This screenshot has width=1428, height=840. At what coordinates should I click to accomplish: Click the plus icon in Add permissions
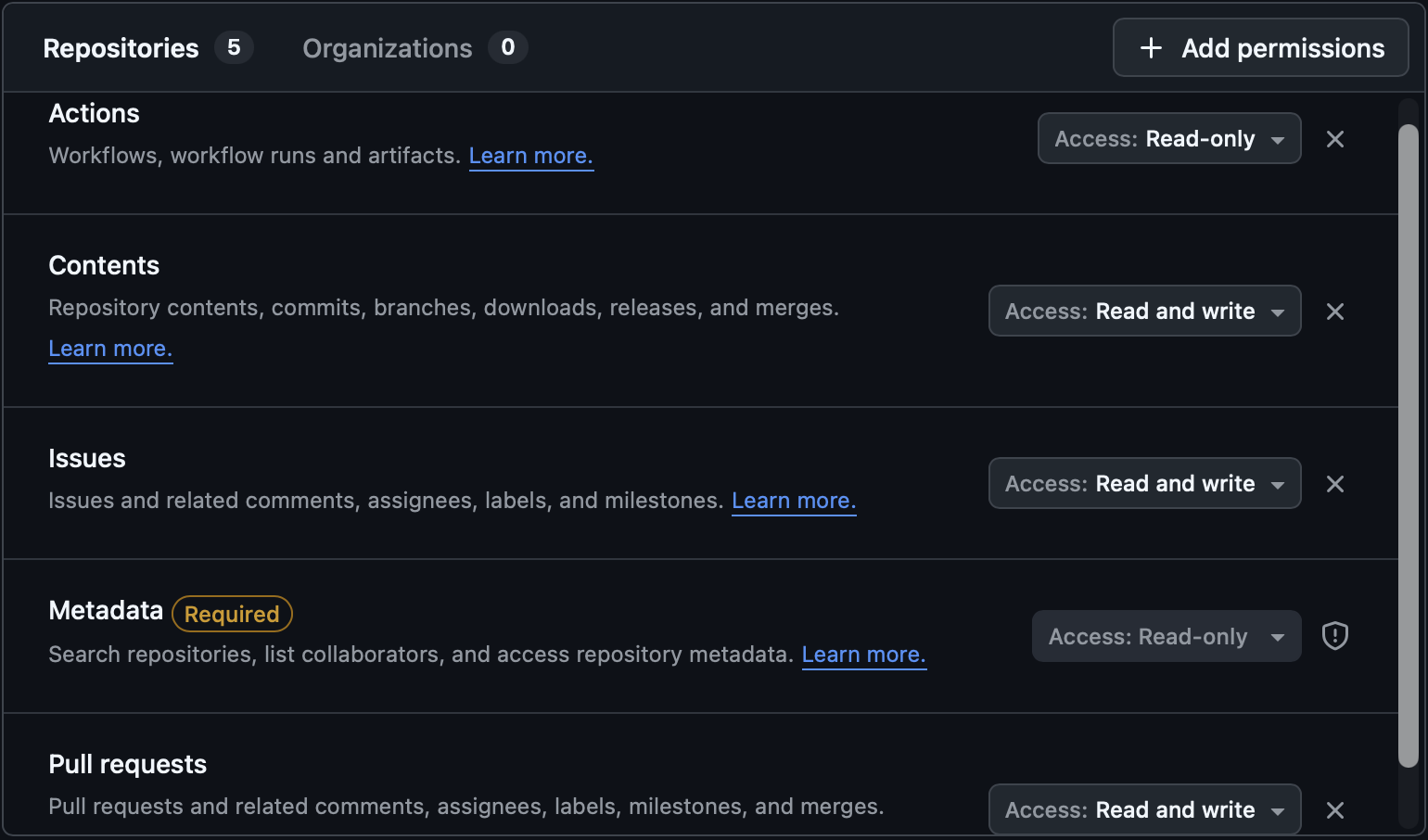1150,47
